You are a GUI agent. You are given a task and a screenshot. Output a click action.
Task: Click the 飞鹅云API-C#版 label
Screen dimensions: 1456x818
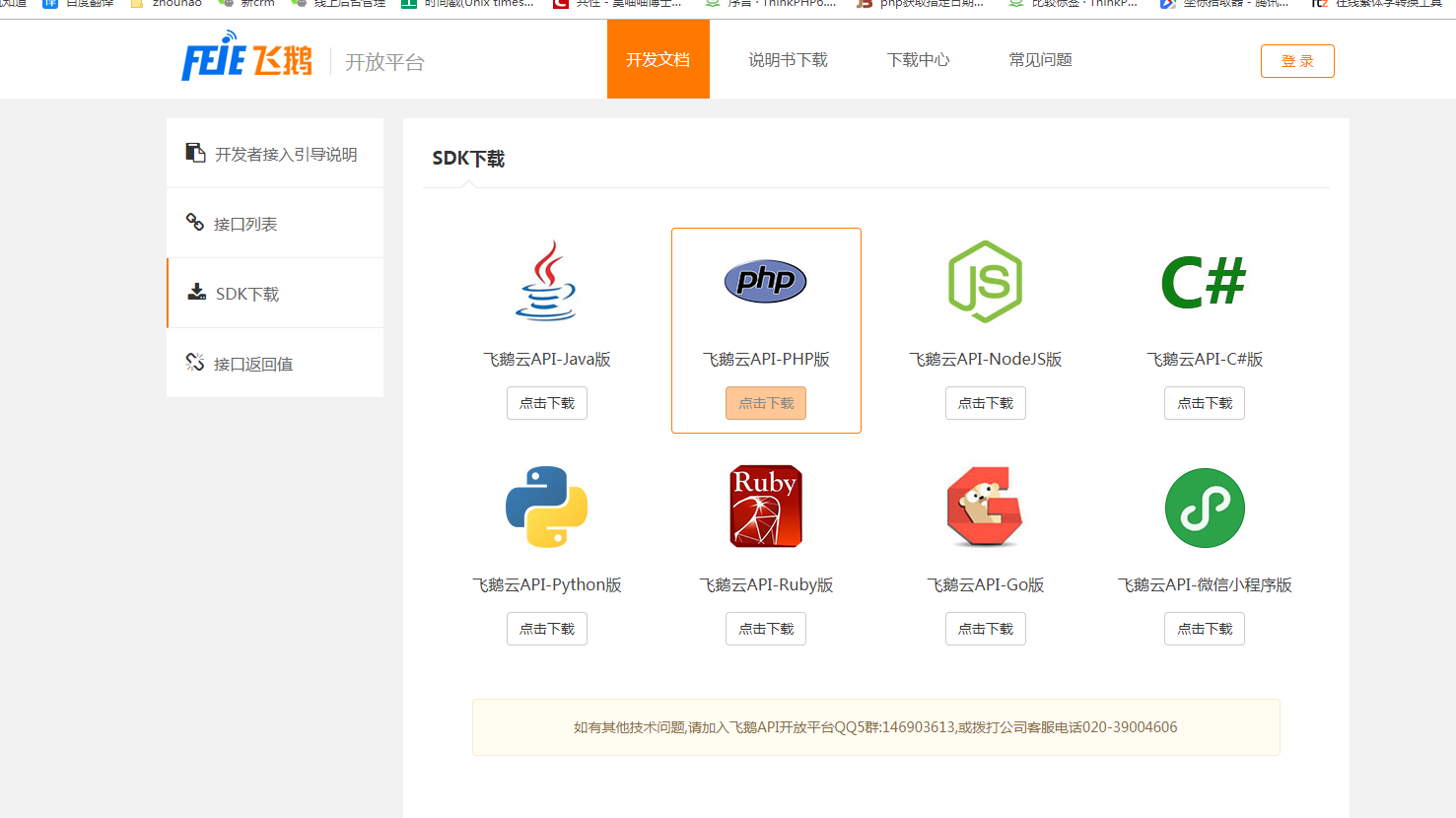(x=1205, y=359)
